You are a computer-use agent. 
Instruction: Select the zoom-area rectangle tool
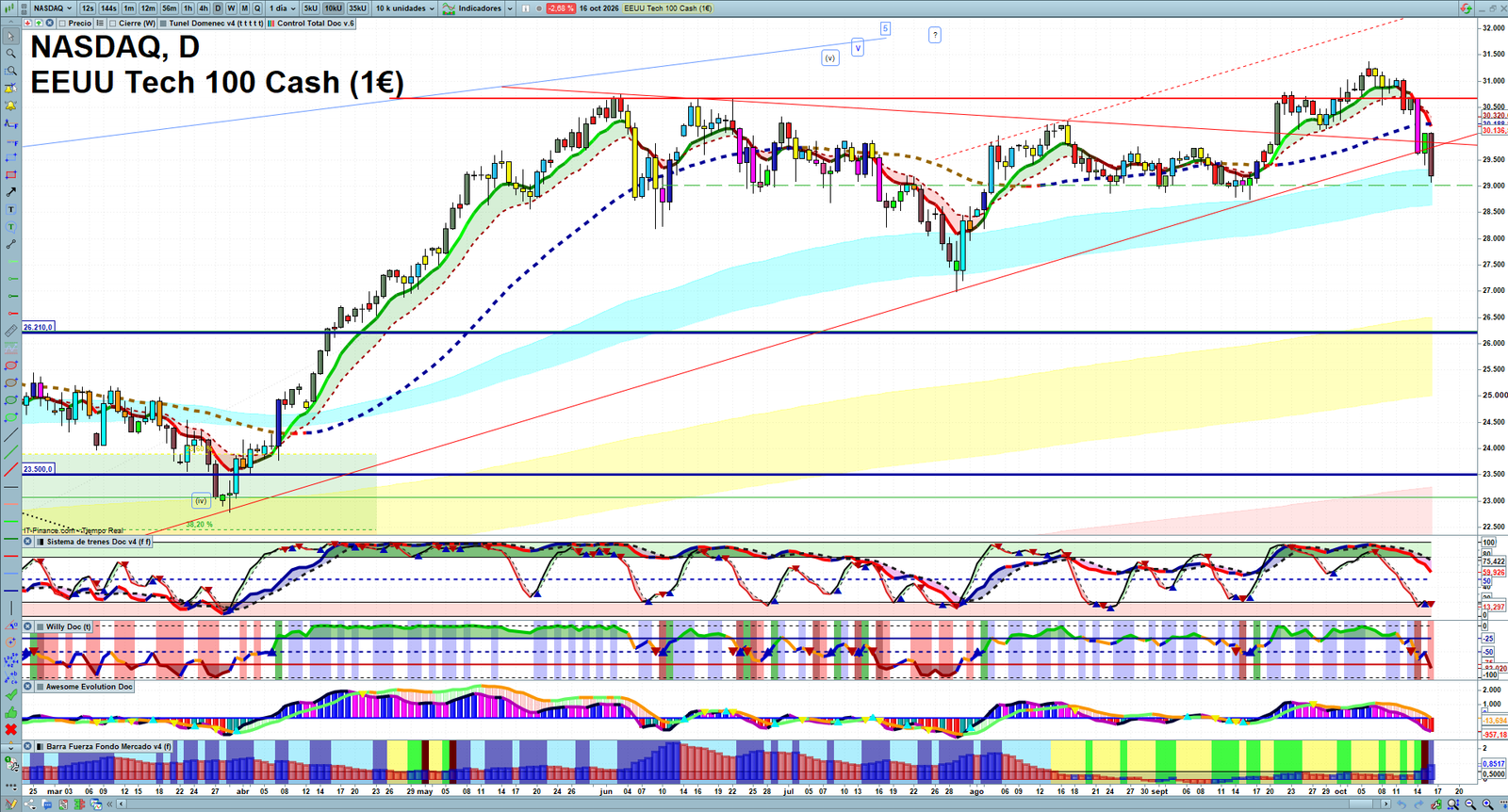click(10, 71)
